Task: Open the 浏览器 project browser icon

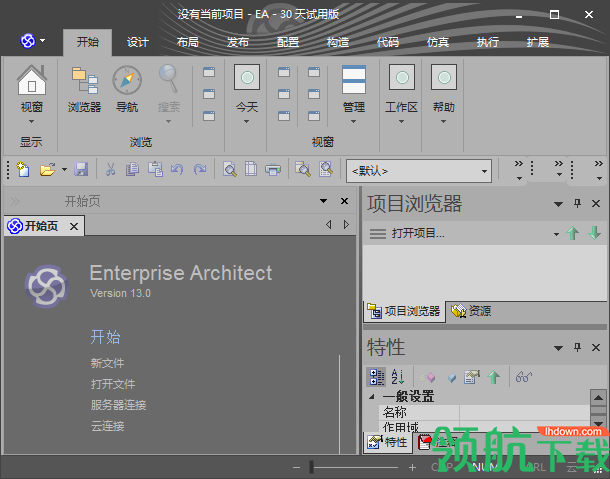Action: point(84,80)
